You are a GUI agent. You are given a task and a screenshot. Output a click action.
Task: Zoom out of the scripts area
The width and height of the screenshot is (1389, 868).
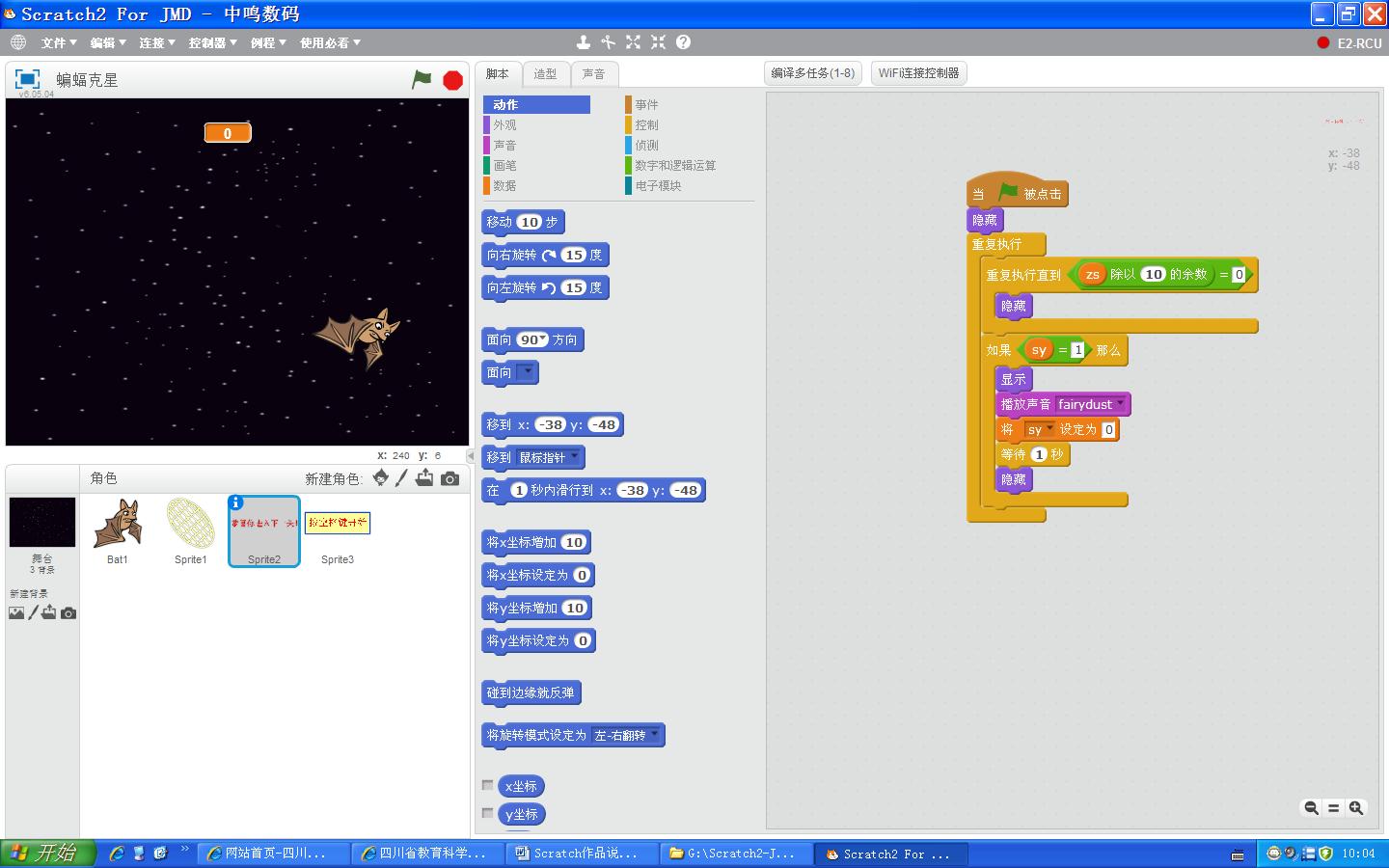click(1311, 808)
